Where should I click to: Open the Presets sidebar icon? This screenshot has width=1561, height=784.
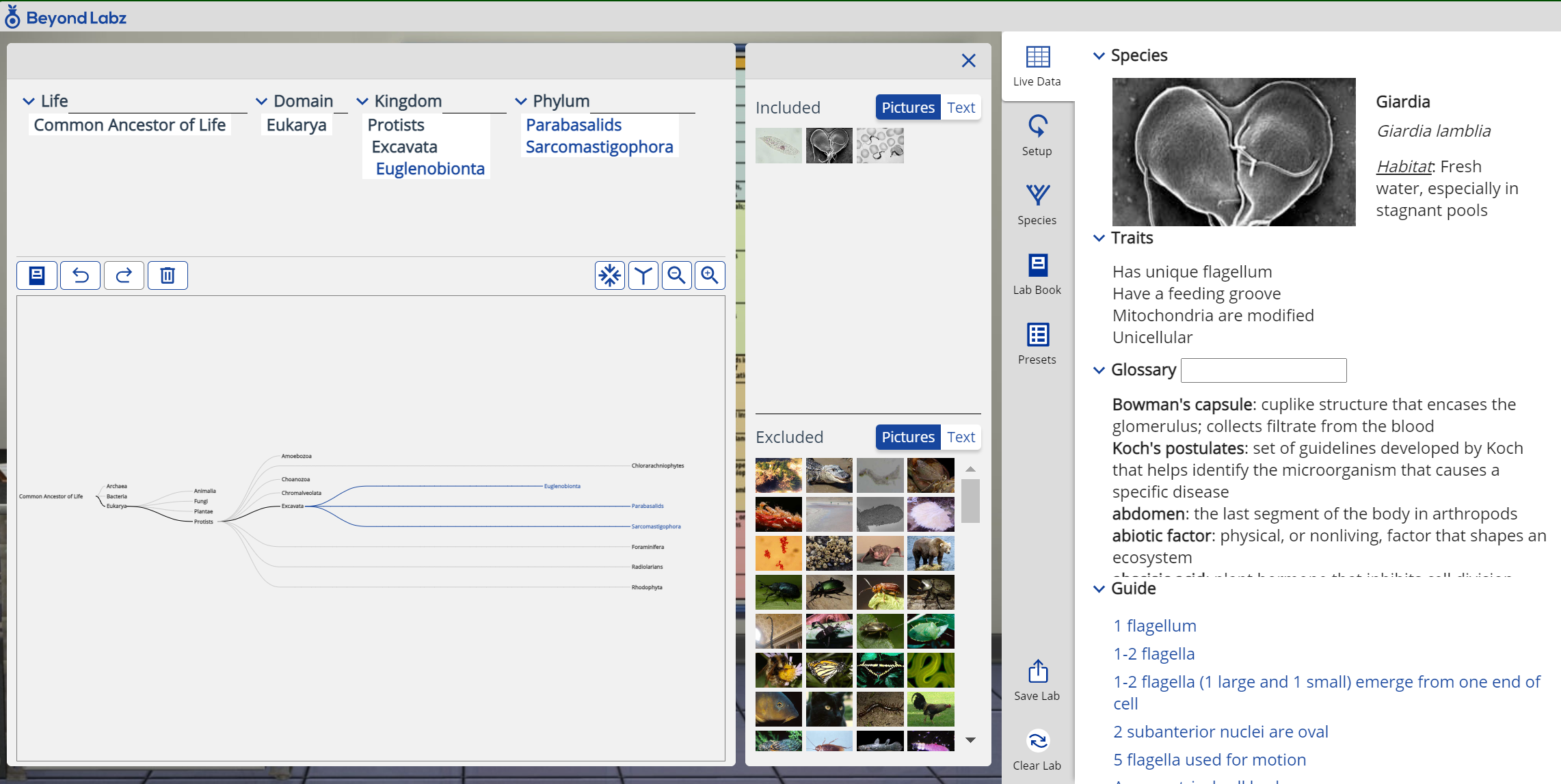1037,344
